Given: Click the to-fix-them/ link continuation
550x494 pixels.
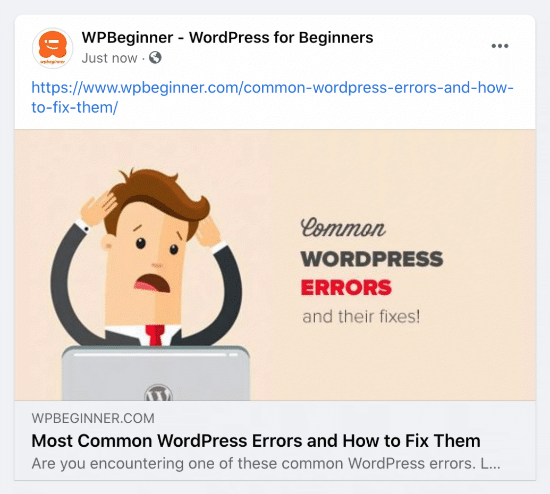Looking at the screenshot, I should 75,107.
